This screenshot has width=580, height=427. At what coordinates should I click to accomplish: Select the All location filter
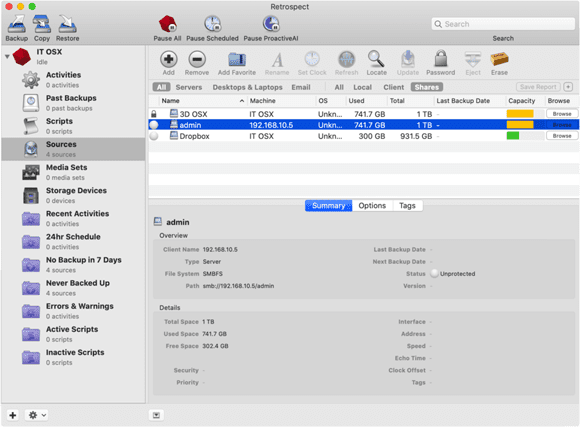(339, 87)
